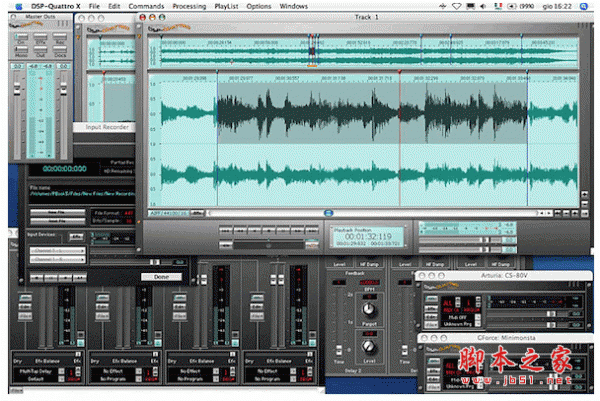600x401 pixels.
Task: Click the loop button left of the shuttle bar
Action: click(x=226, y=245)
